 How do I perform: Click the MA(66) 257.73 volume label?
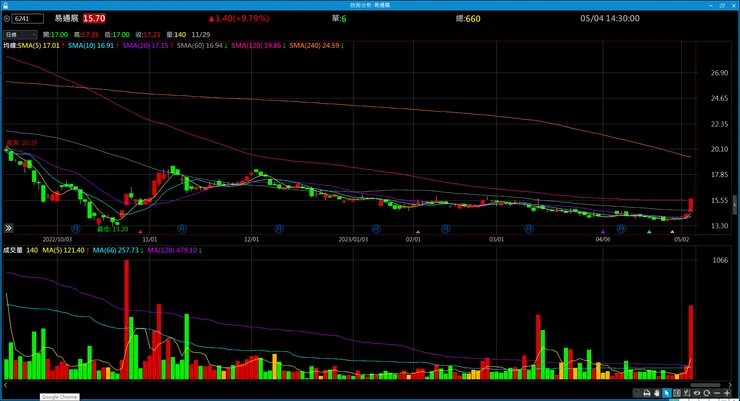(116, 250)
